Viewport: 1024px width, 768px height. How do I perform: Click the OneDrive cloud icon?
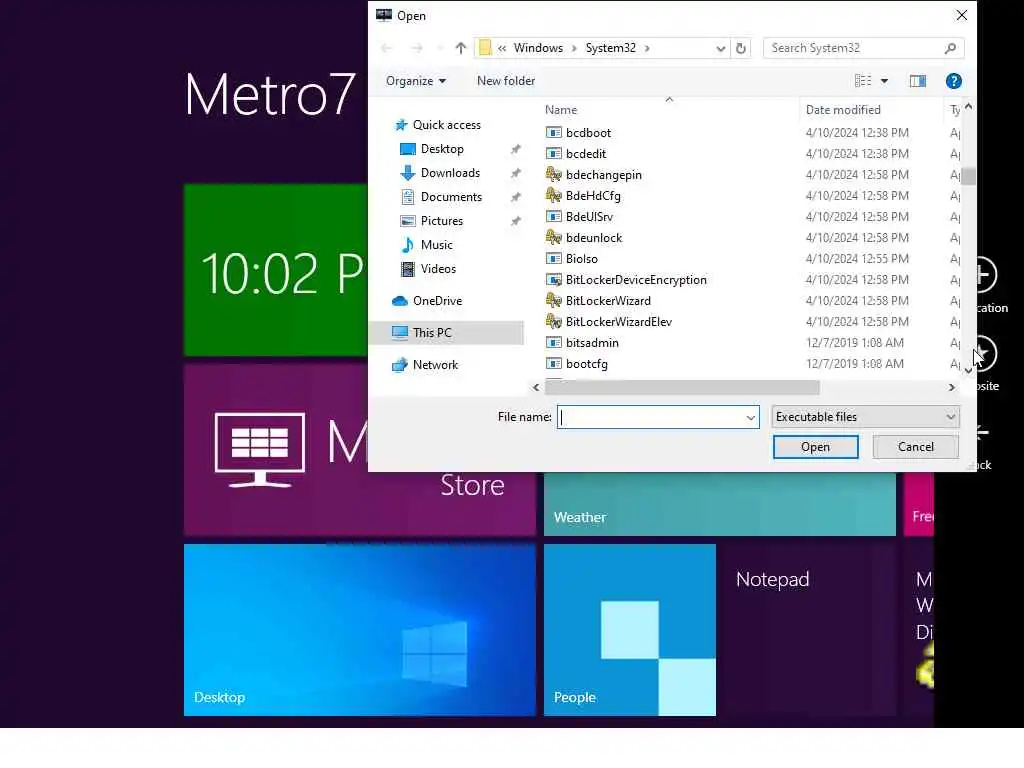(400, 301)
